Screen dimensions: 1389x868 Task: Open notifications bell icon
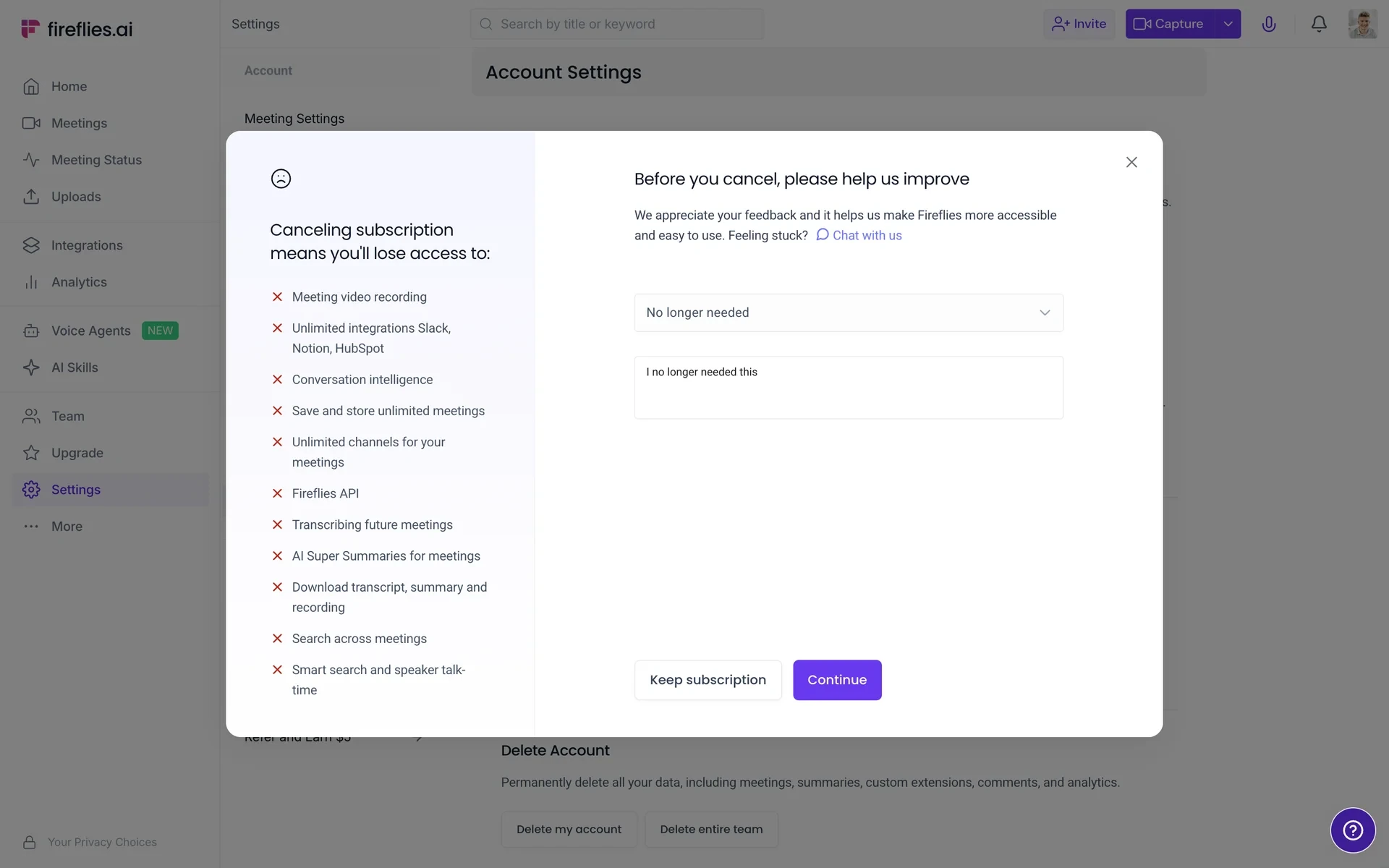coord(1319,24)
